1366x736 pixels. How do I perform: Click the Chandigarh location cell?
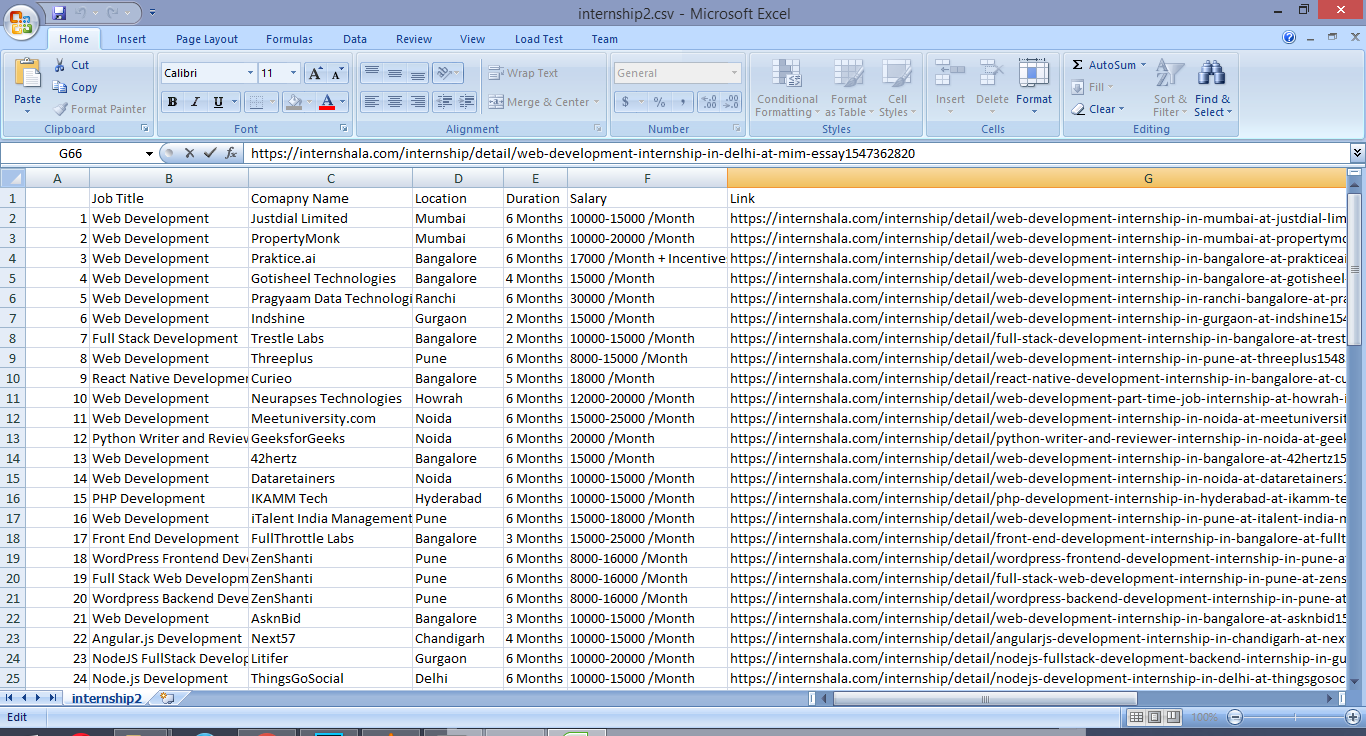click(458, 638)
